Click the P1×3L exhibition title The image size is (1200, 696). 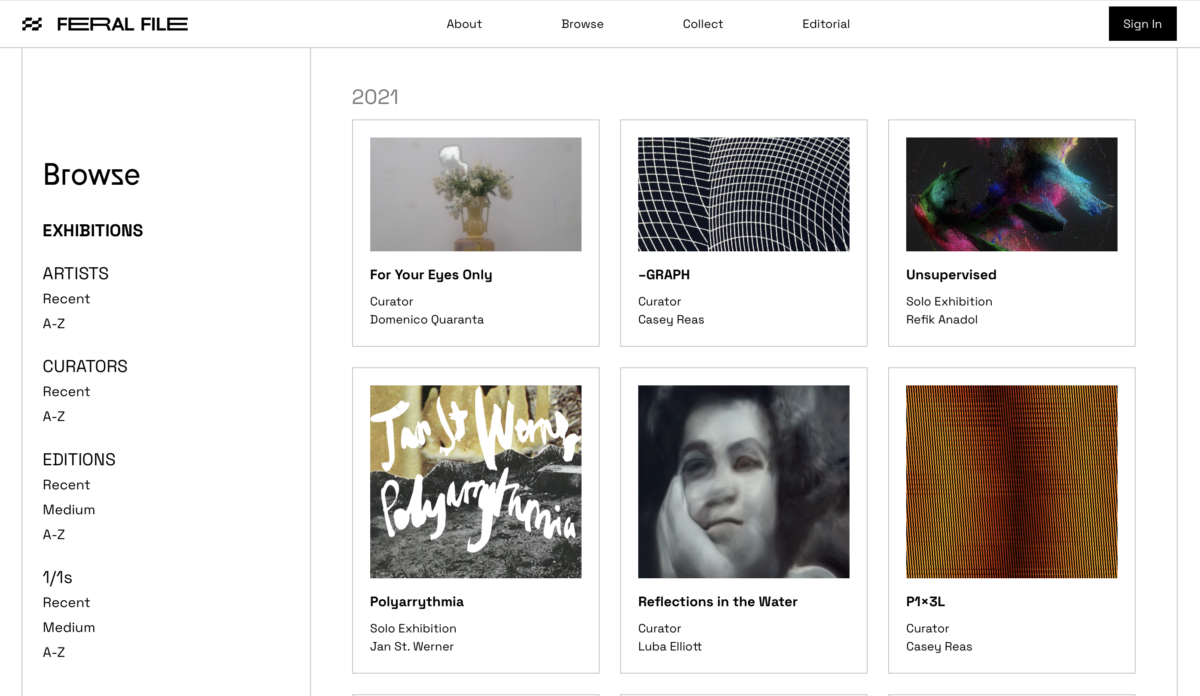[925, 602]
